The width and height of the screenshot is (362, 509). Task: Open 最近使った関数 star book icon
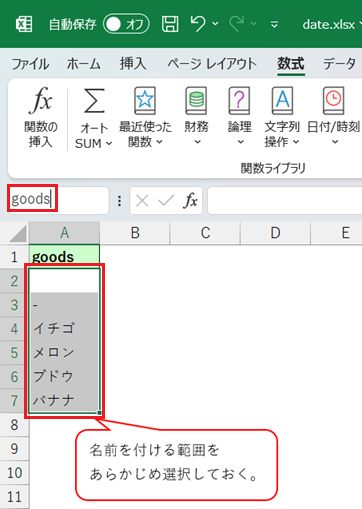tap(145, 100)
